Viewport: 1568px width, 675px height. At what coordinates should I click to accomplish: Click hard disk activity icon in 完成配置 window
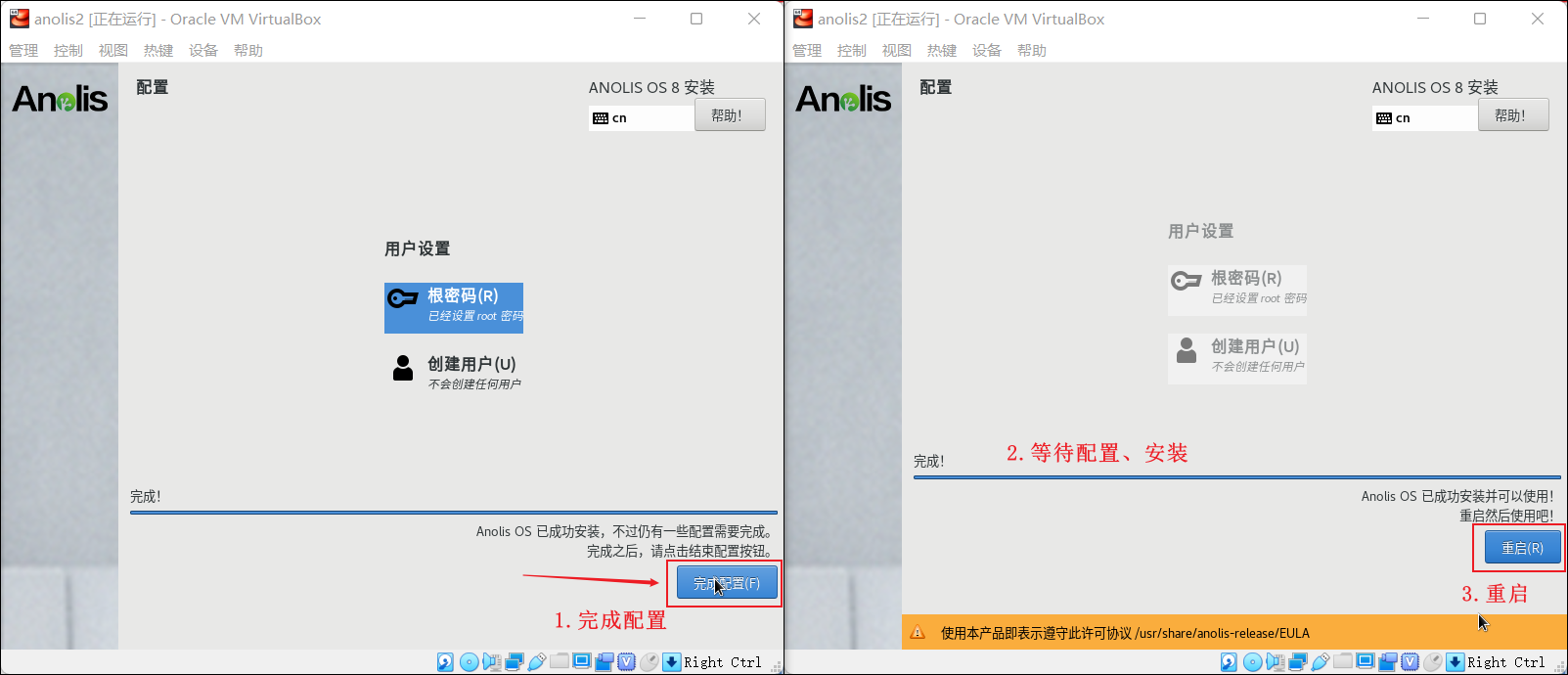445,662
